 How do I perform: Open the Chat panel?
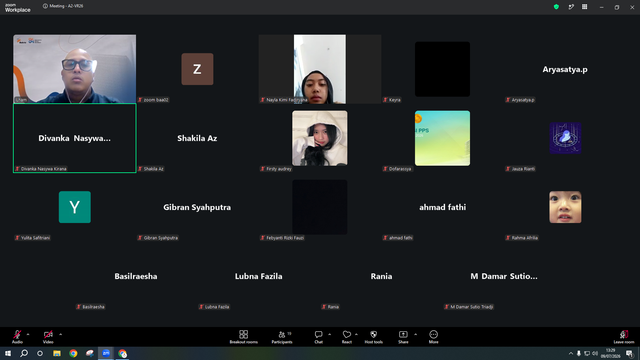[318, 337]
